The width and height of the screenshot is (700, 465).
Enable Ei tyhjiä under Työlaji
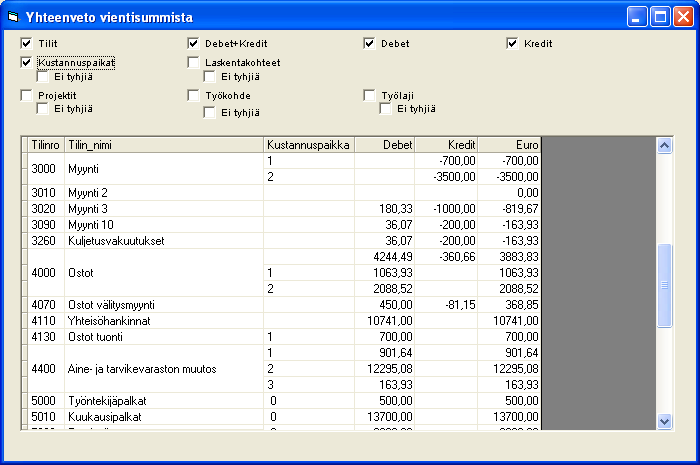[385, 109]
